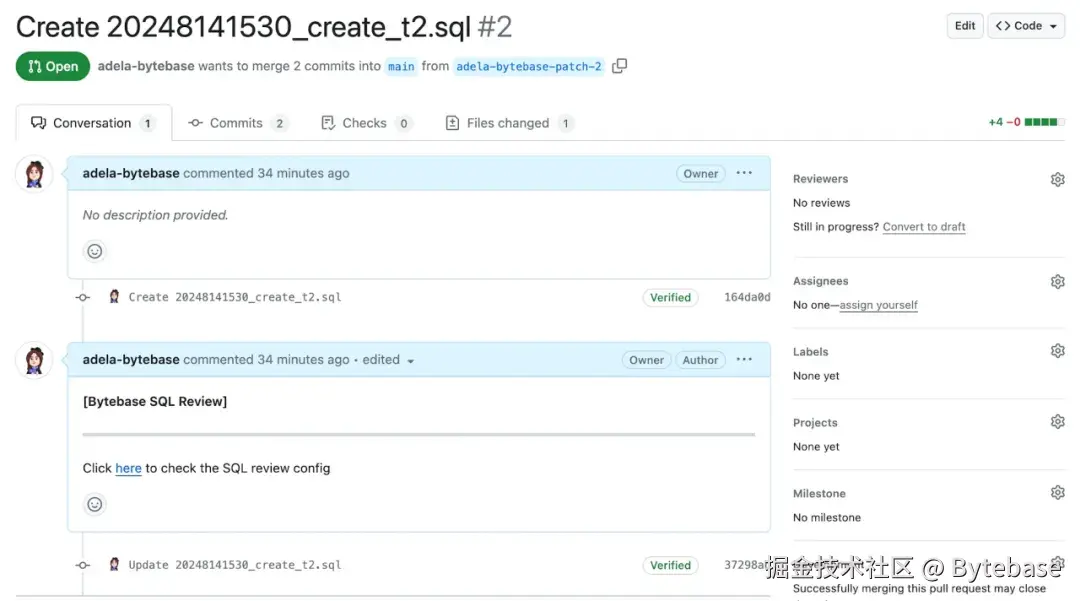Click the adela-bytebase author link in the header
The width and height of the screenshot is (1080, 601).
146,66
